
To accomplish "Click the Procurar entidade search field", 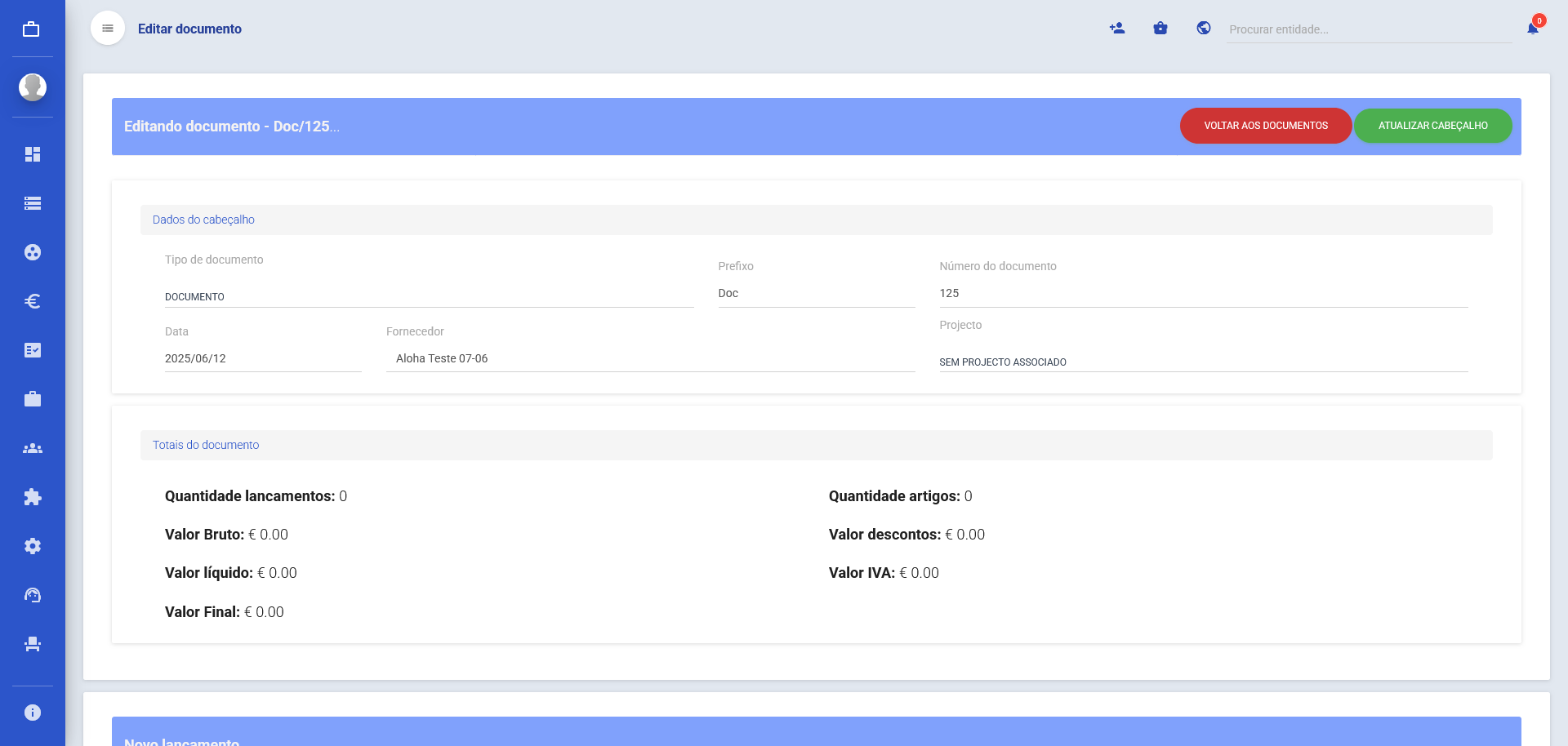I will (x=1368, y=29).
